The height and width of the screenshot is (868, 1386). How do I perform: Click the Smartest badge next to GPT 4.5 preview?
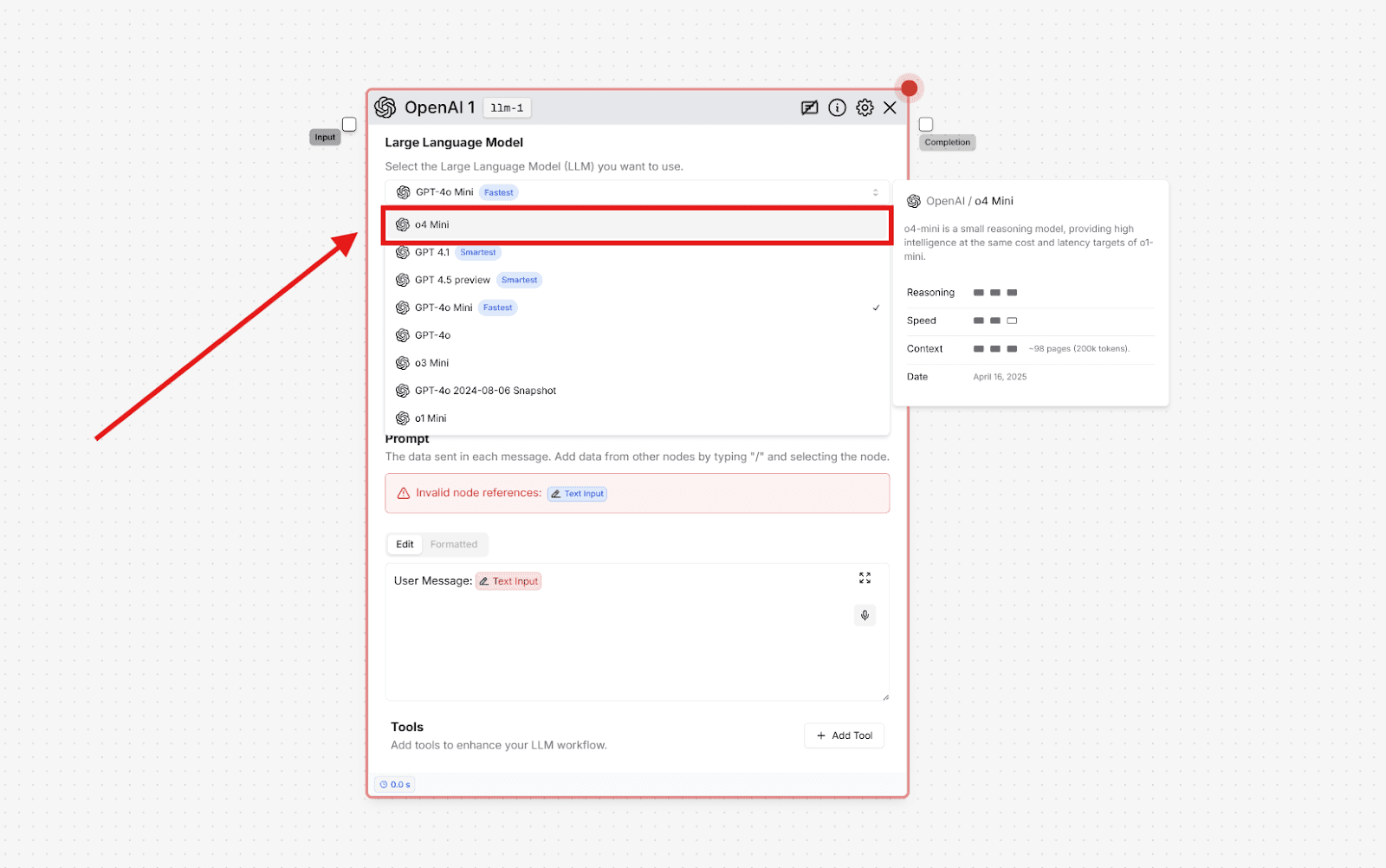(519, 280)
